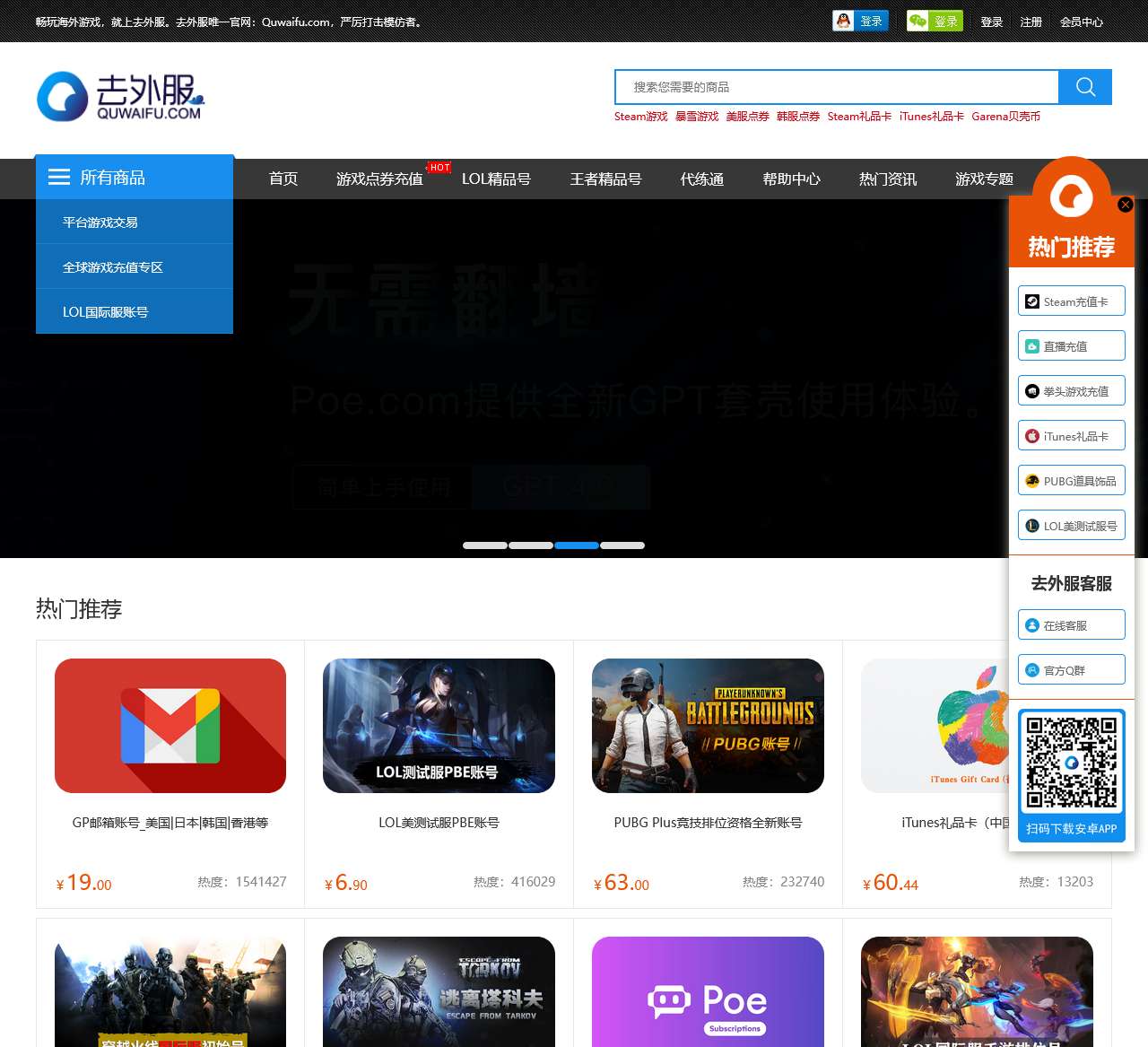Click LOL美测试服PBE账号 product title
The width and height of the screenshot is (1148, 1047).
click(439, 823)
